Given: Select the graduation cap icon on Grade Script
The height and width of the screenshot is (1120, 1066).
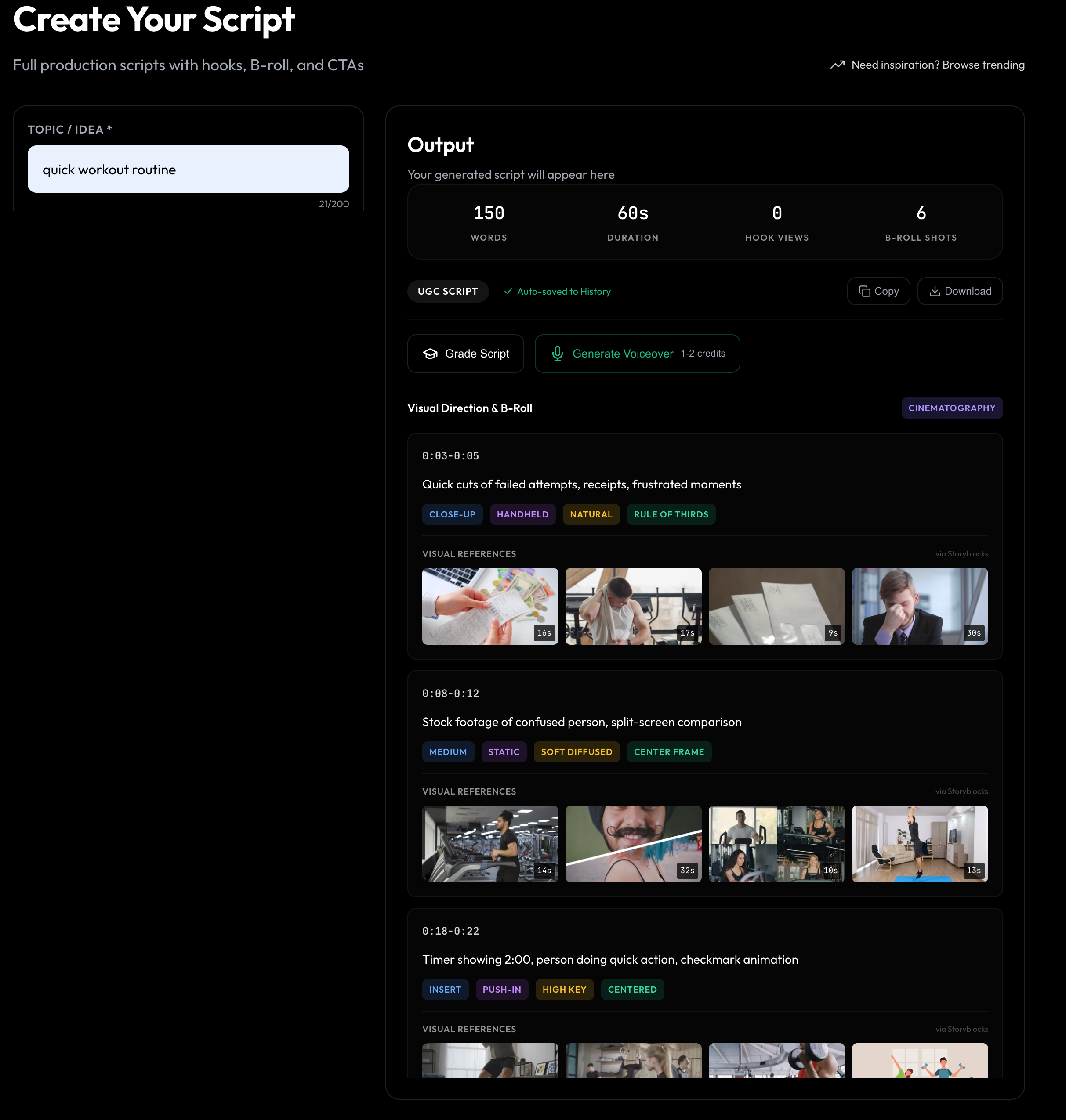Looking at the screenshot, I should (431, 353).
